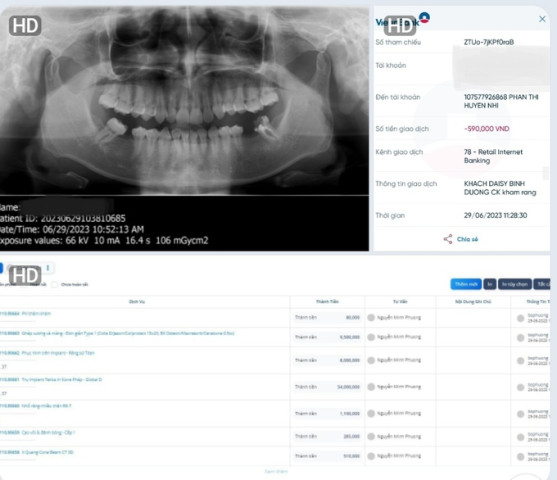Screen dimensions: 557x480
Task: Click the Nội Dung Ghi Chú column header
Action: pos(473,302)
